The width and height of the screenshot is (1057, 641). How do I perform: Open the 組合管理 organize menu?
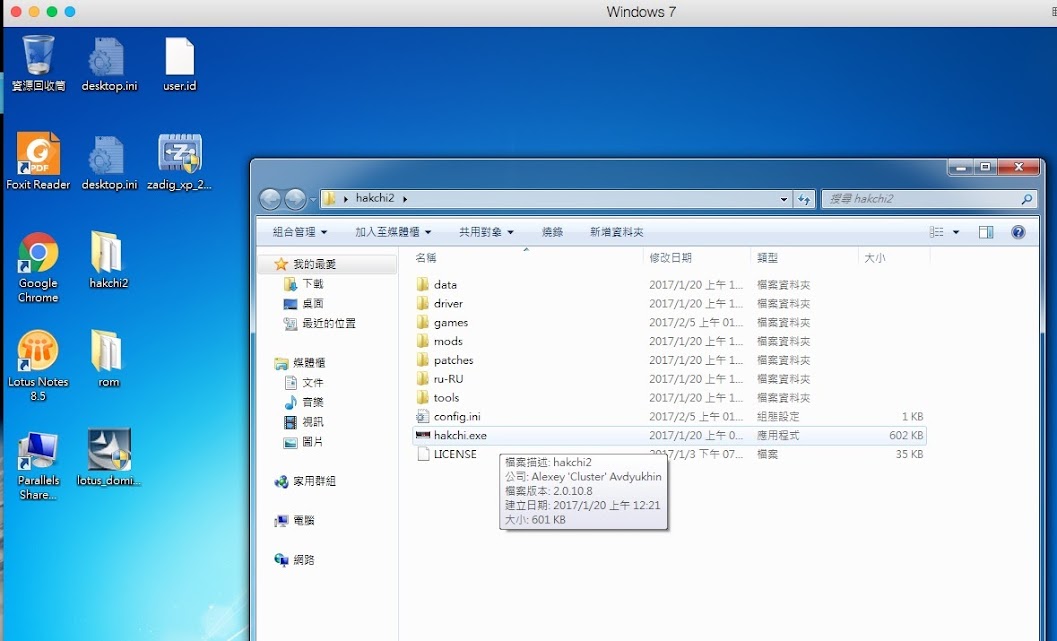[300, 232]
